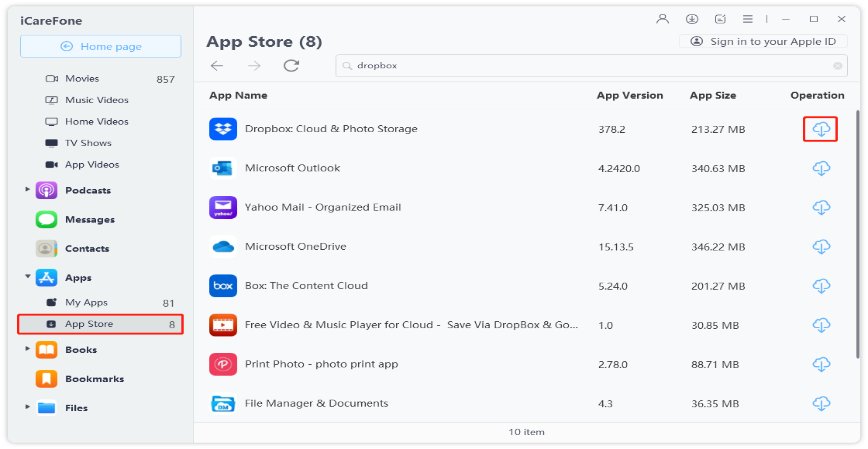Download File Manager & Documents app
868x449 pixels.
pos(821,403)
